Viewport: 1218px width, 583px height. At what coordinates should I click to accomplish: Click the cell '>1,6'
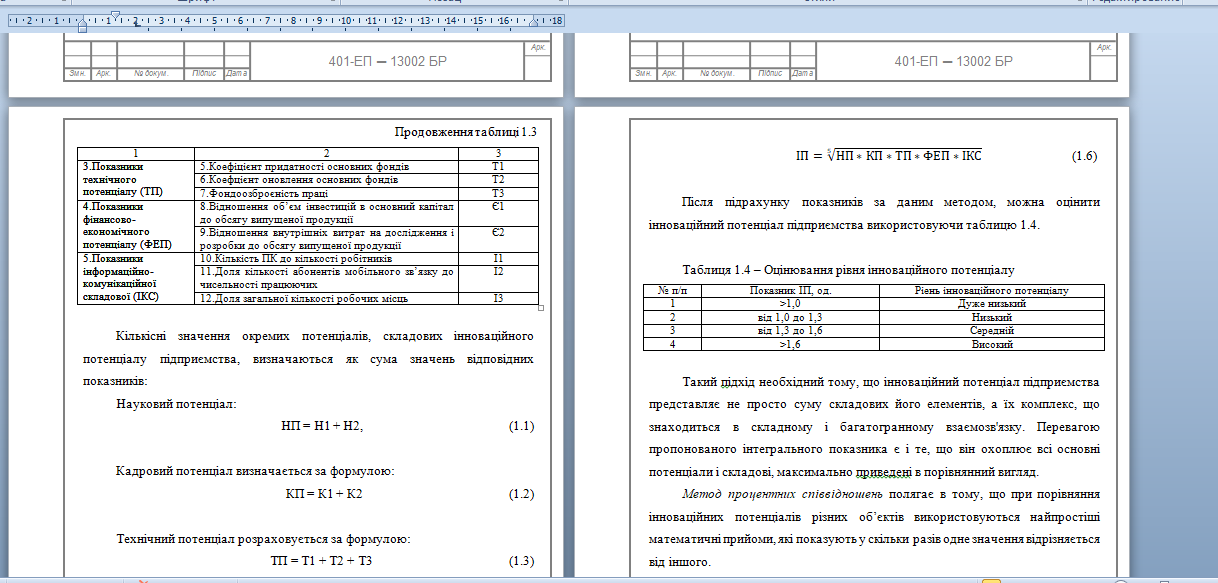pyautogui.click(x=791, y=344)
